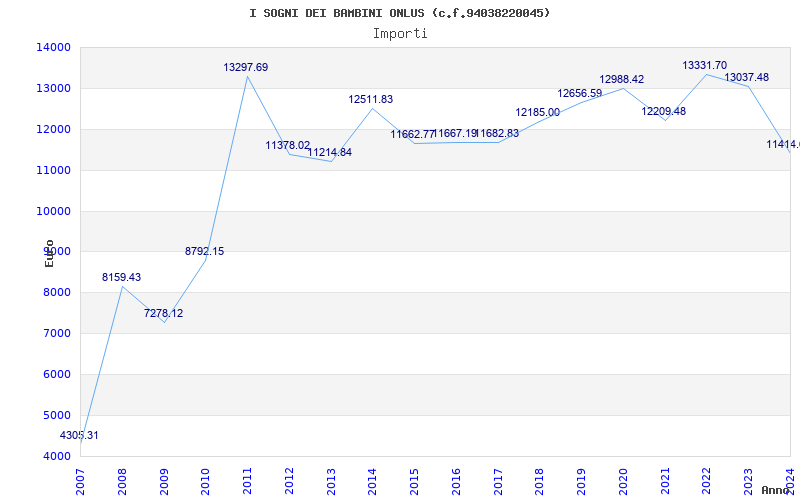Click the 8159.43 data point label
The height and width of the screenshot is (500, 800).
click(121, 277)
